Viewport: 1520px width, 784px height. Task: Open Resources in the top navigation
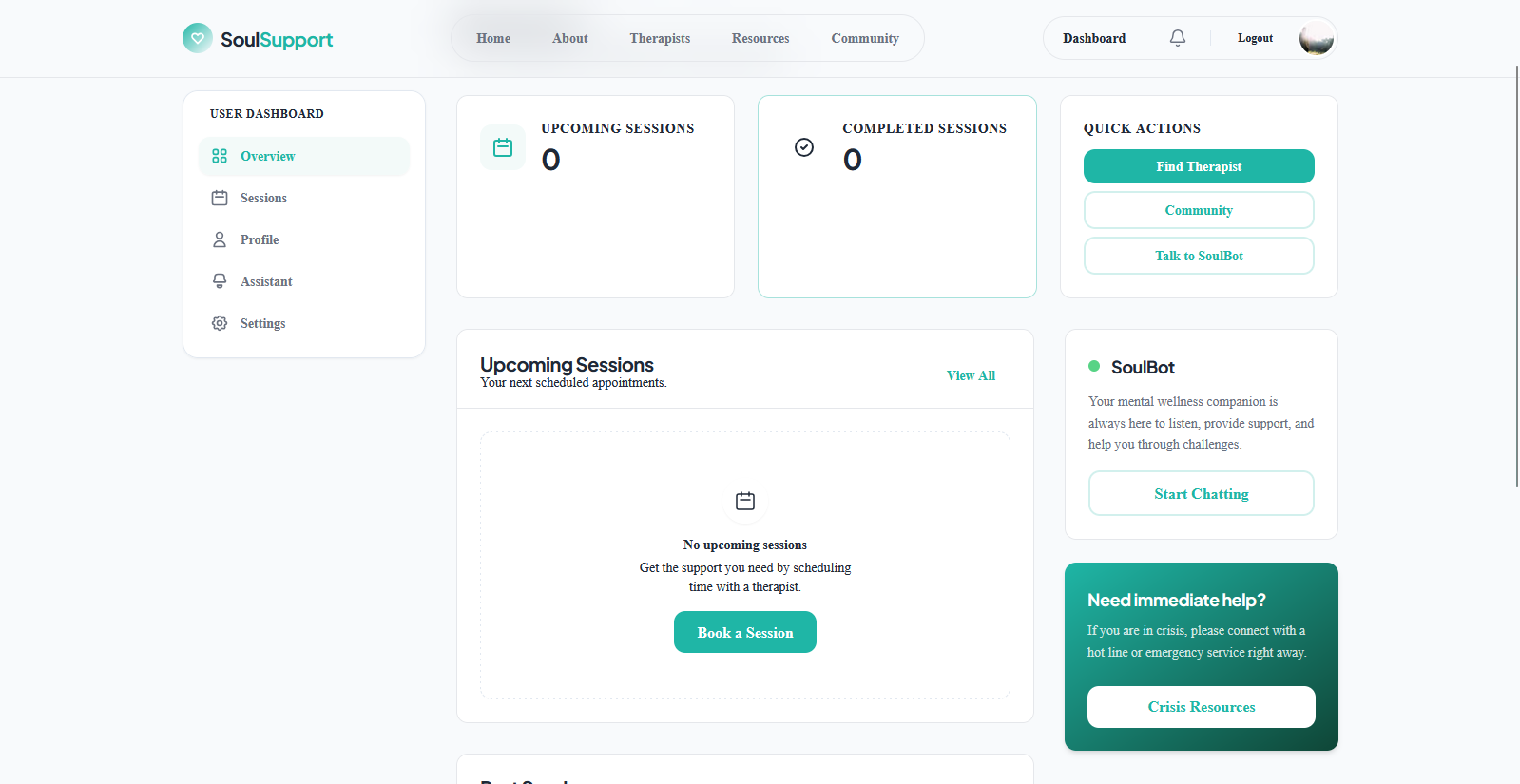(760, 38)
